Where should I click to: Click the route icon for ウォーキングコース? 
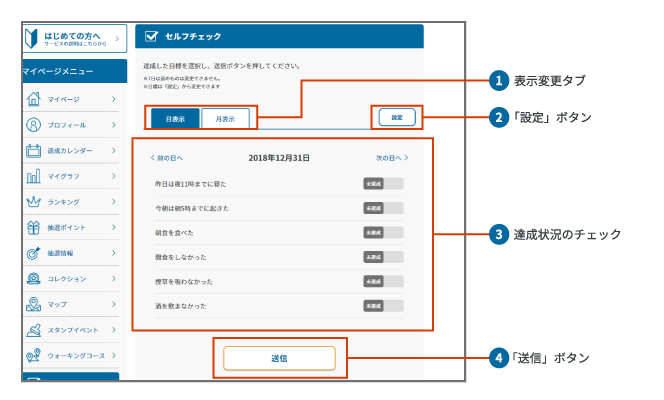(x=33, y=356)
